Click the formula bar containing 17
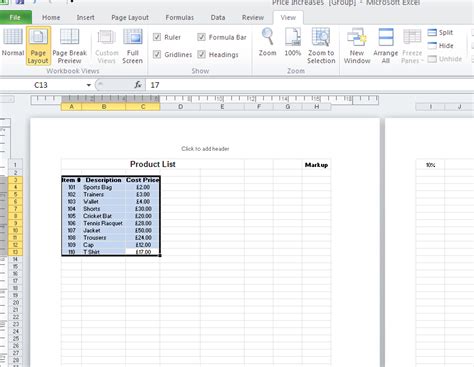 (x=310, y=85)
